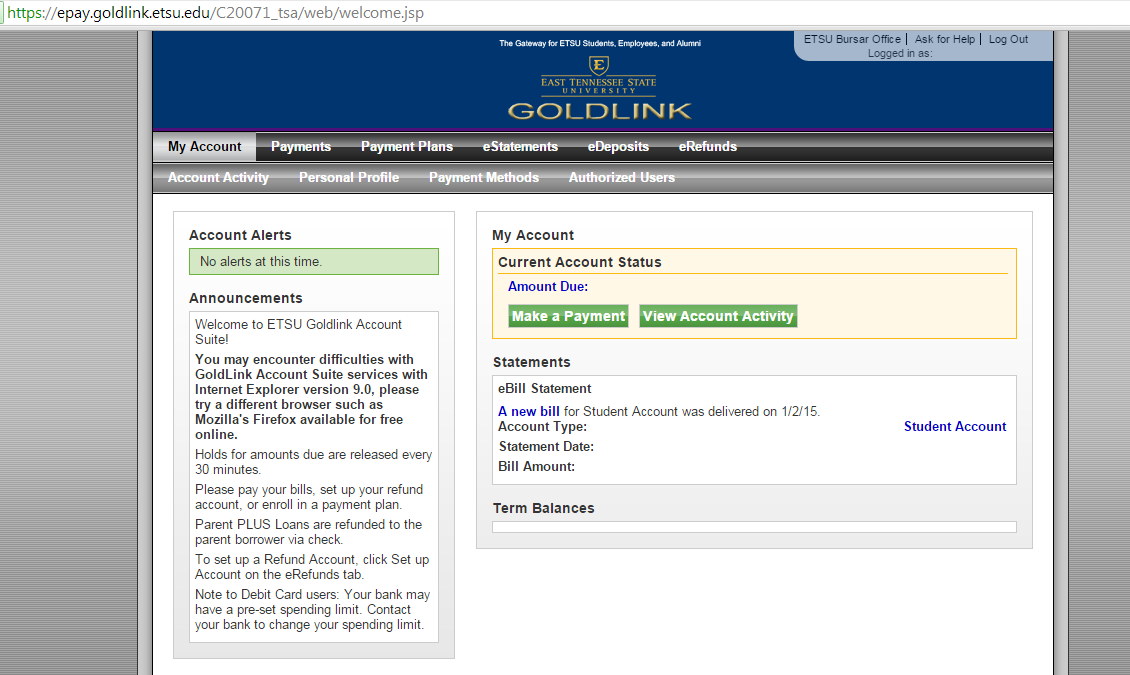
Task: Open the Payment Plans tab
Action: 406,147
